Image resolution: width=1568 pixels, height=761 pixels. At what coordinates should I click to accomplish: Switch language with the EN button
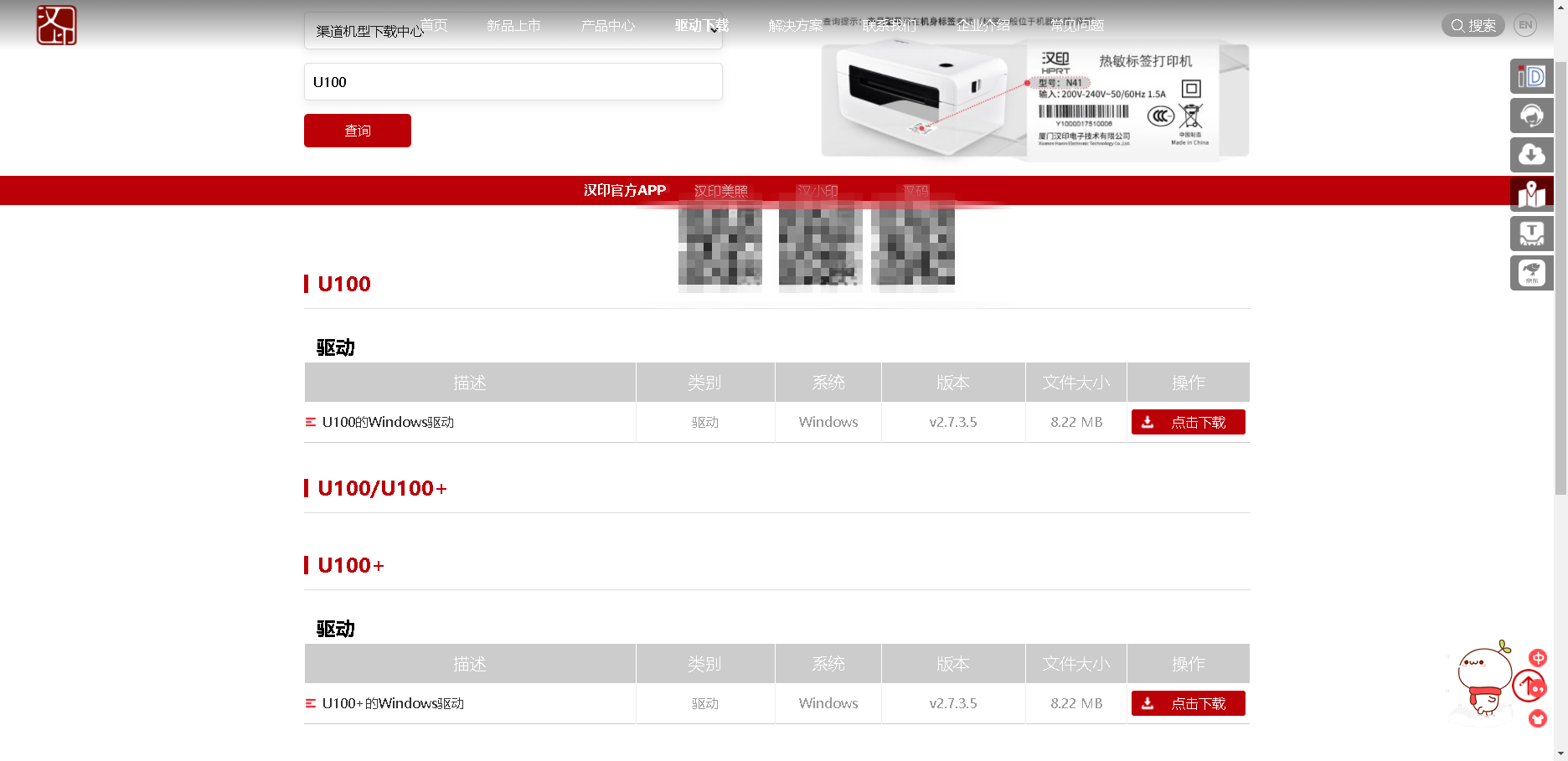pos(1525,25)
